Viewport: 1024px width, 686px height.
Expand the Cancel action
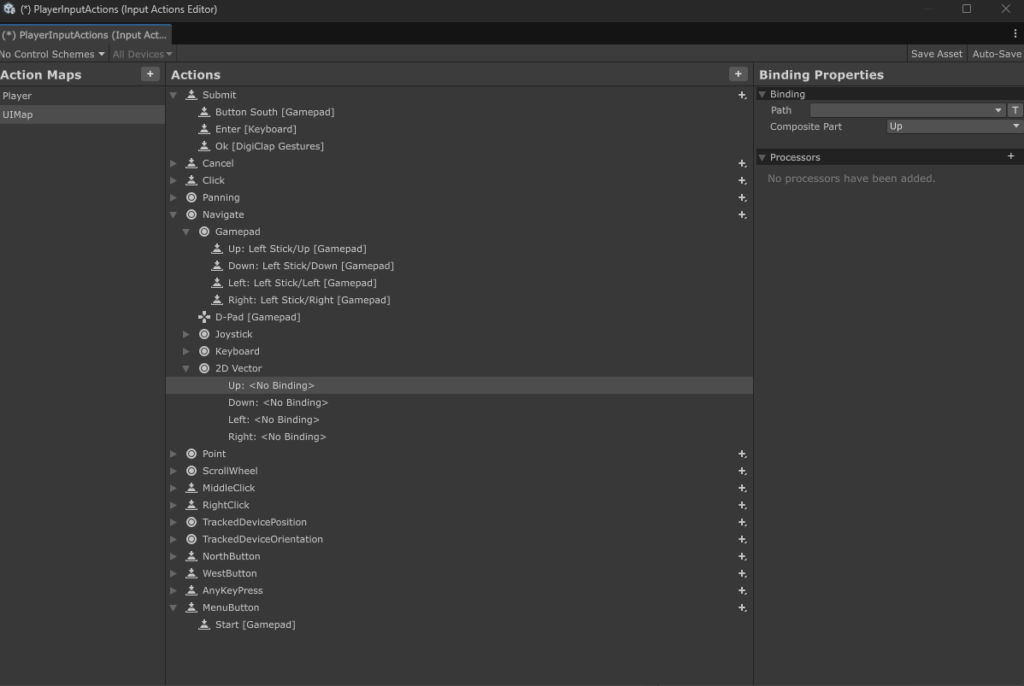coord(174,163)
